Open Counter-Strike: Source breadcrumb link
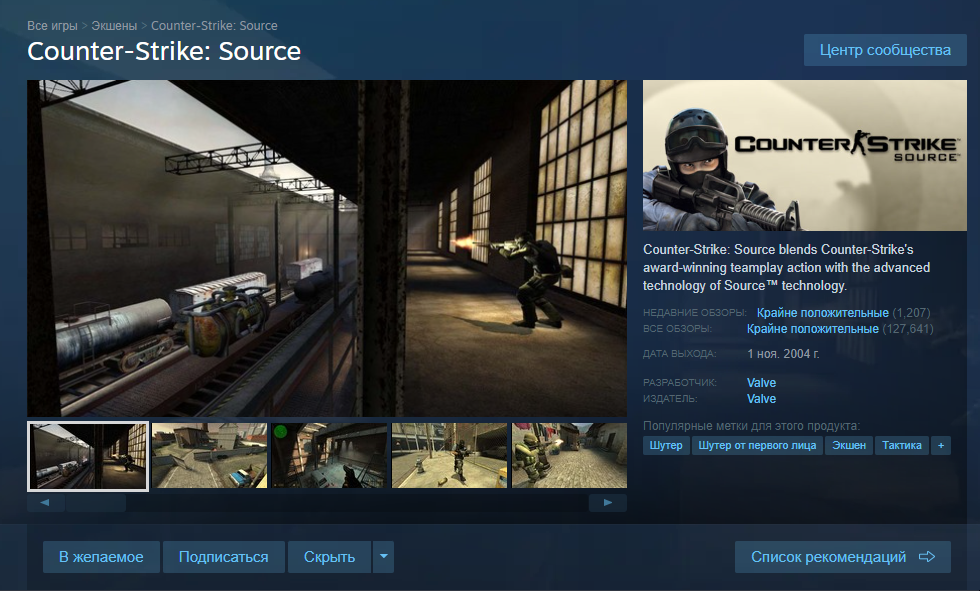Viewport: 980px width, 591px height. [214, 26]
